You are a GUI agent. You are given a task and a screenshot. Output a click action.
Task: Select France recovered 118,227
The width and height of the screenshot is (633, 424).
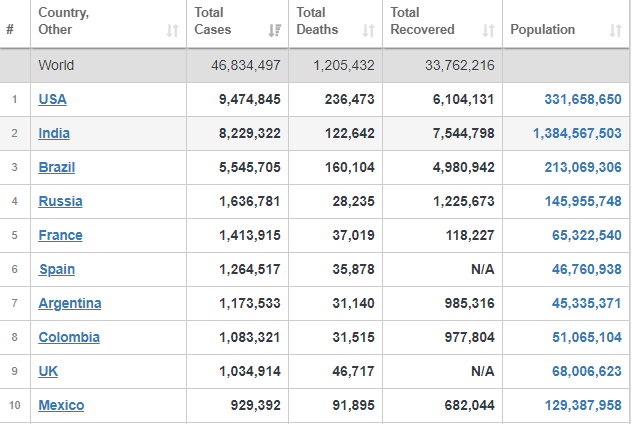[470, 235]
